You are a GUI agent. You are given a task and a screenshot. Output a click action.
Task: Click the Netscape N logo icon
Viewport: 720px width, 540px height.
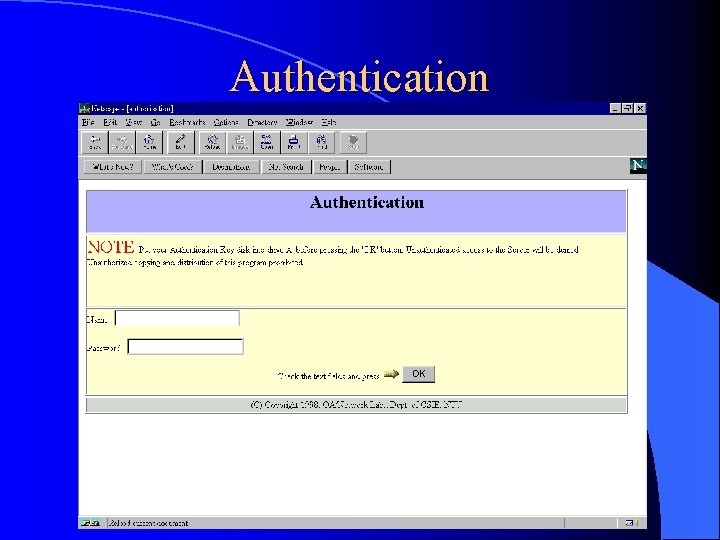click(638, 166)
